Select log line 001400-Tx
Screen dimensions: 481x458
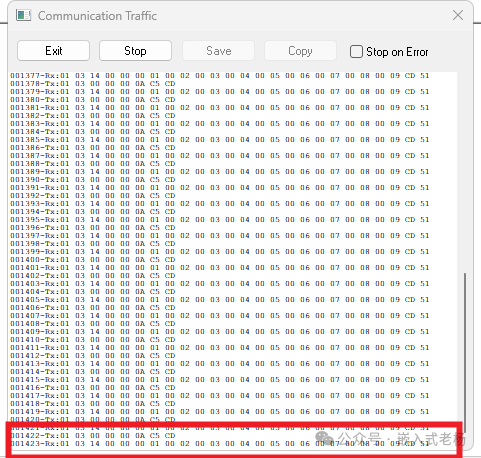[x=93, y=260]
